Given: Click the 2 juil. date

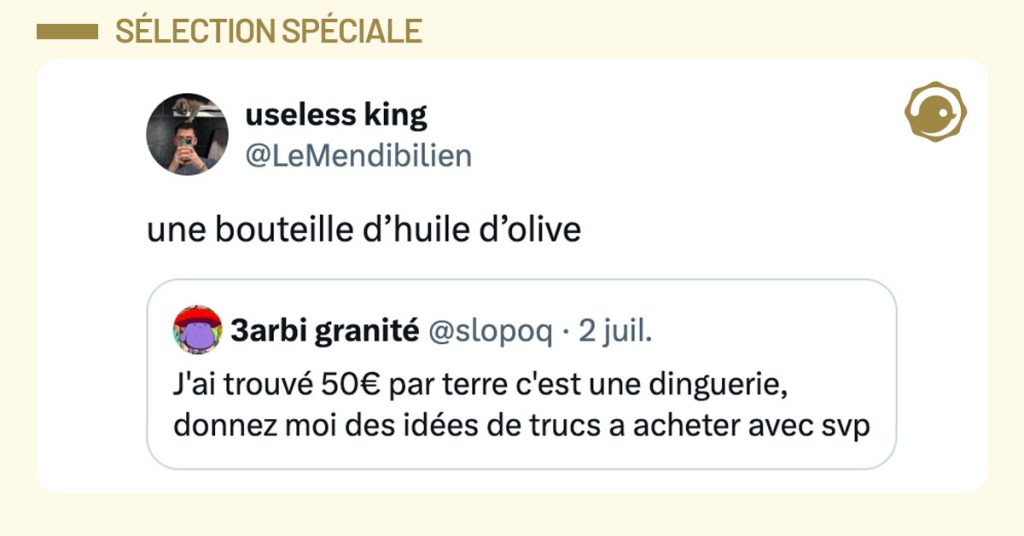Looking at the screenshot, I should tap(615, 332).
